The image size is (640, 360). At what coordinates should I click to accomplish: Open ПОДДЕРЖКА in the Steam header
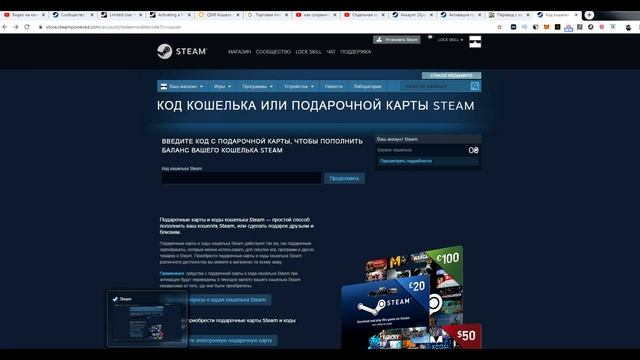356,52
